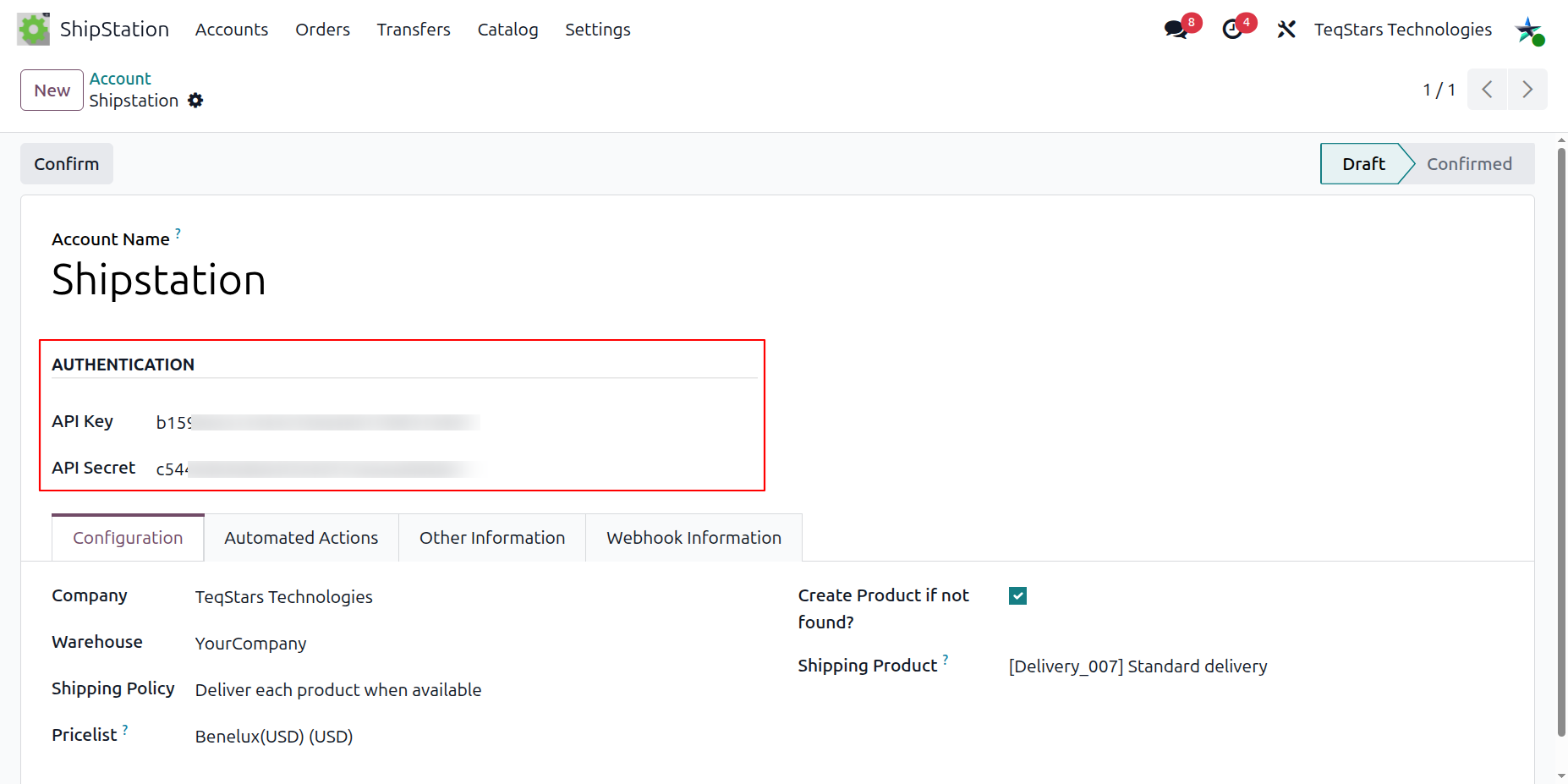Open the Accounts menu
This screenshot has height=784, width=1568.
(232, 30)
